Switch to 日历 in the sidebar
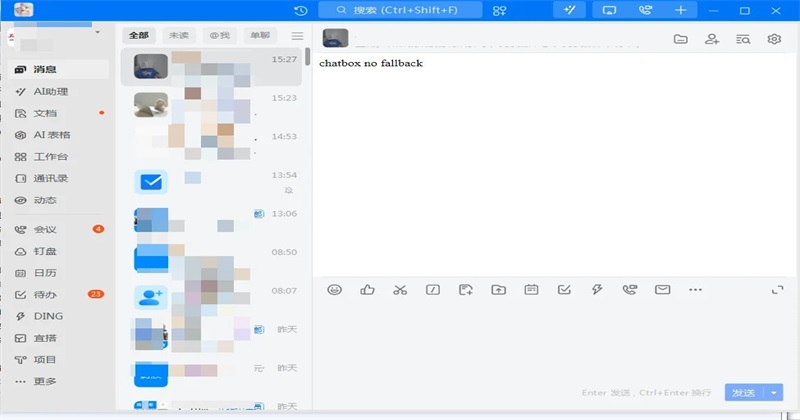 click(45, 272)
